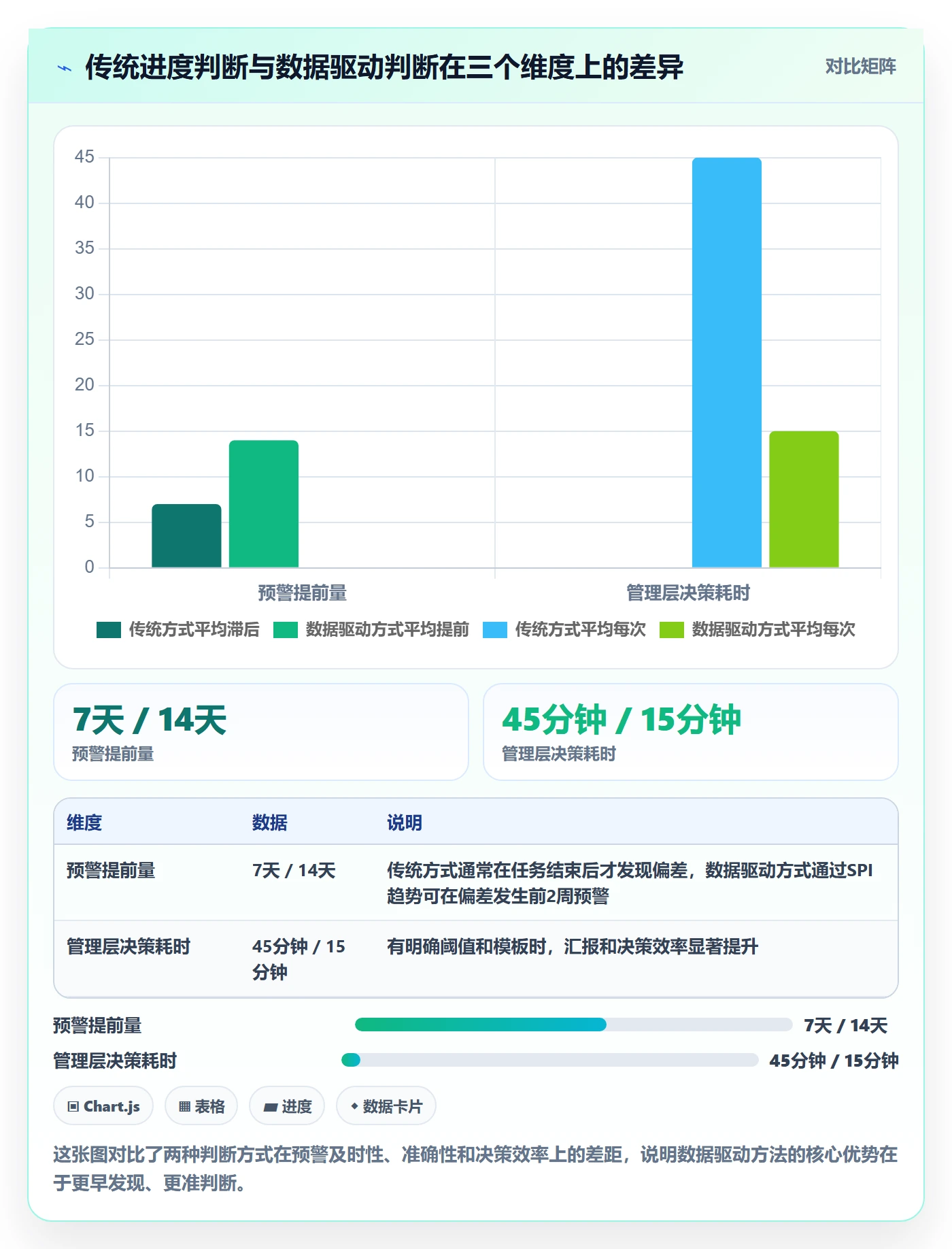Click the tall sky blue bar
This screenshot has width=952, height=1249.
(x=727, y=363)
